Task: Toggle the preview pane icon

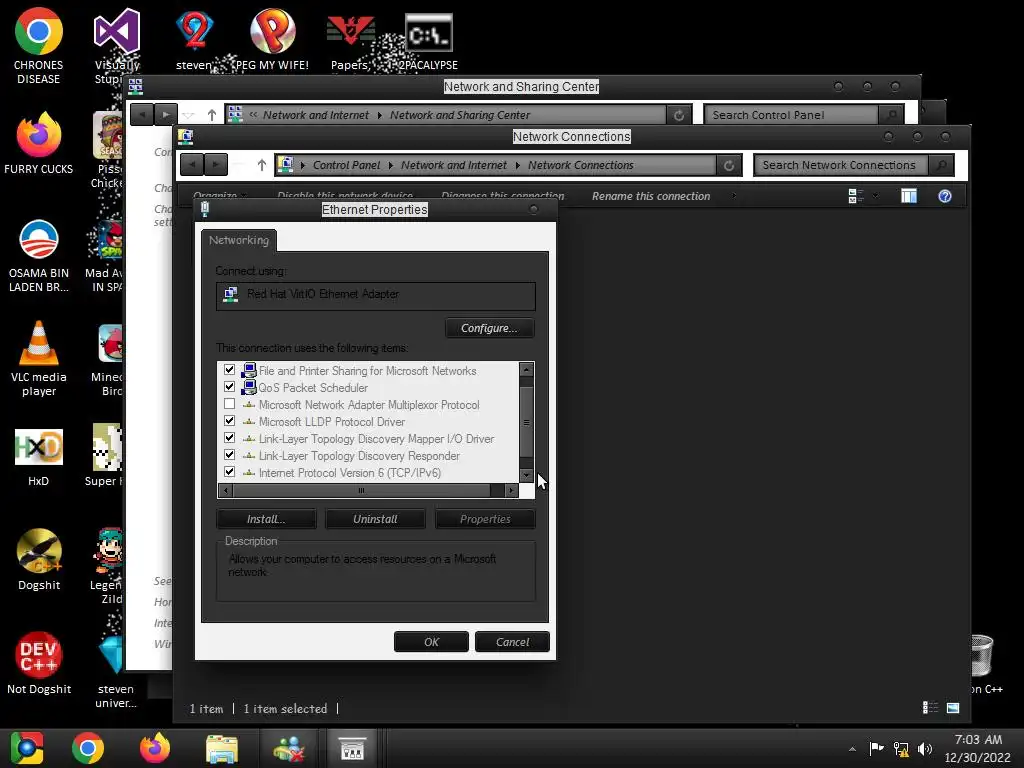Action: tap(908, 196)
